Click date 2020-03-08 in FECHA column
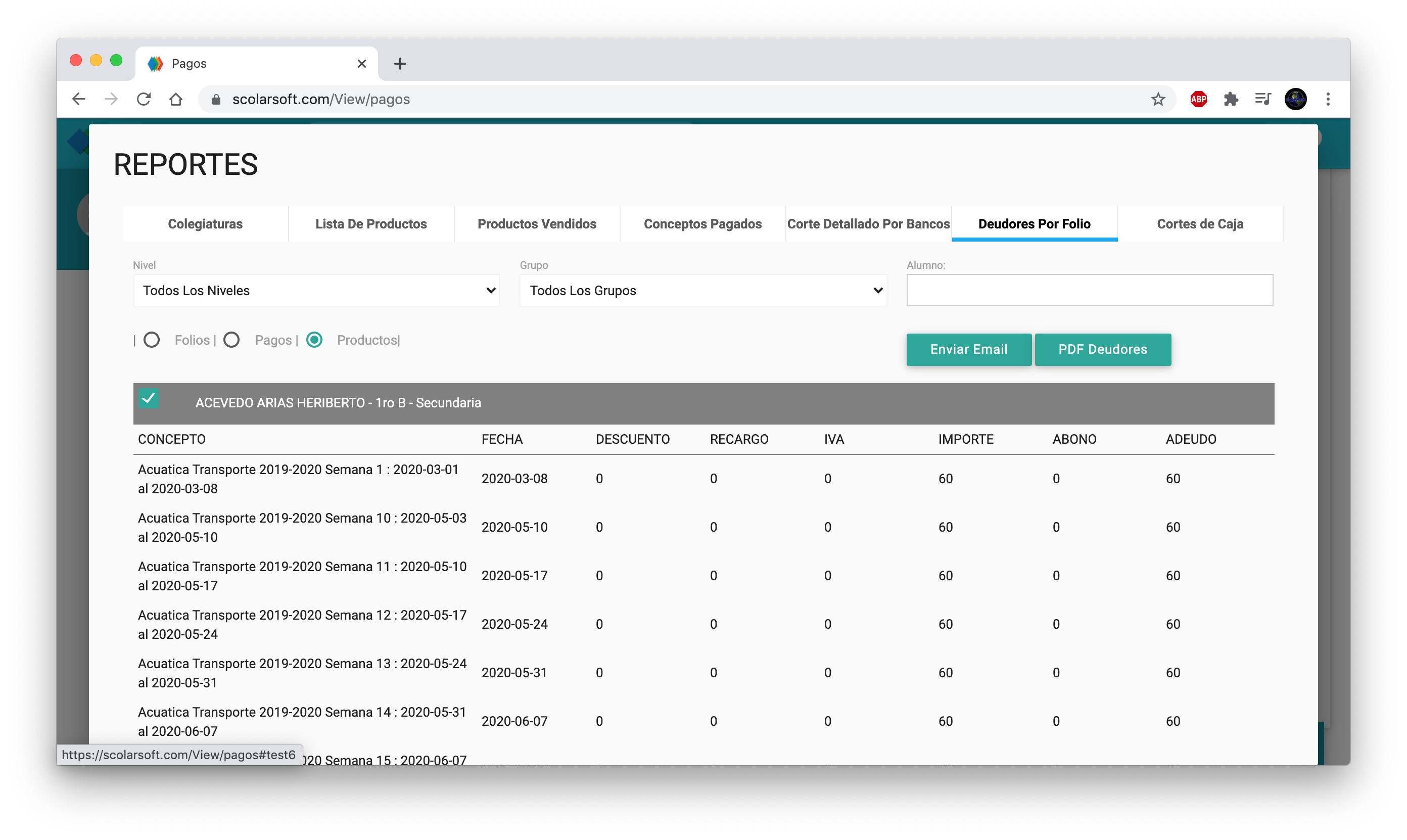1407x840 pixels. [x=514, y=479]
